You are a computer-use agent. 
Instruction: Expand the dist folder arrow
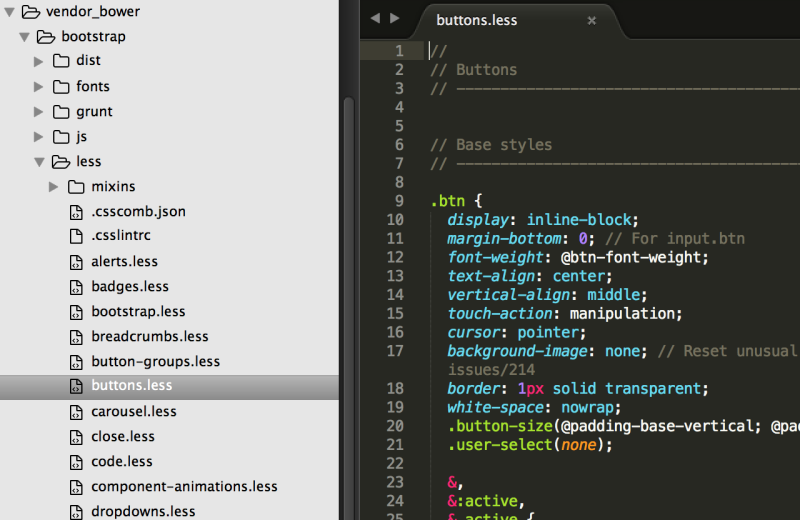(x=39, y=61)
